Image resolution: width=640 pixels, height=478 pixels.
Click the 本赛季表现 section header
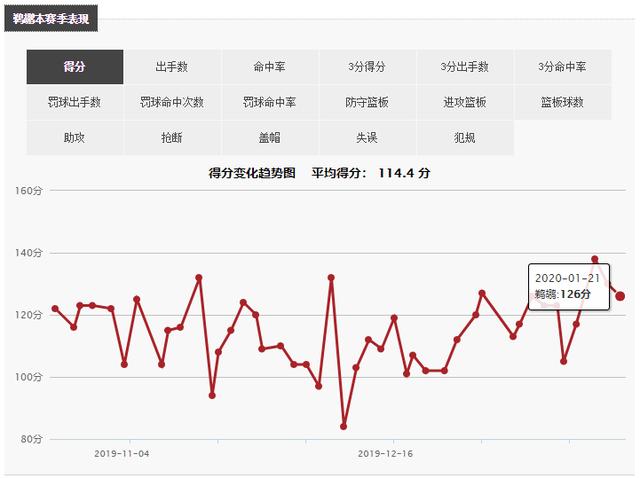point(51,19)
